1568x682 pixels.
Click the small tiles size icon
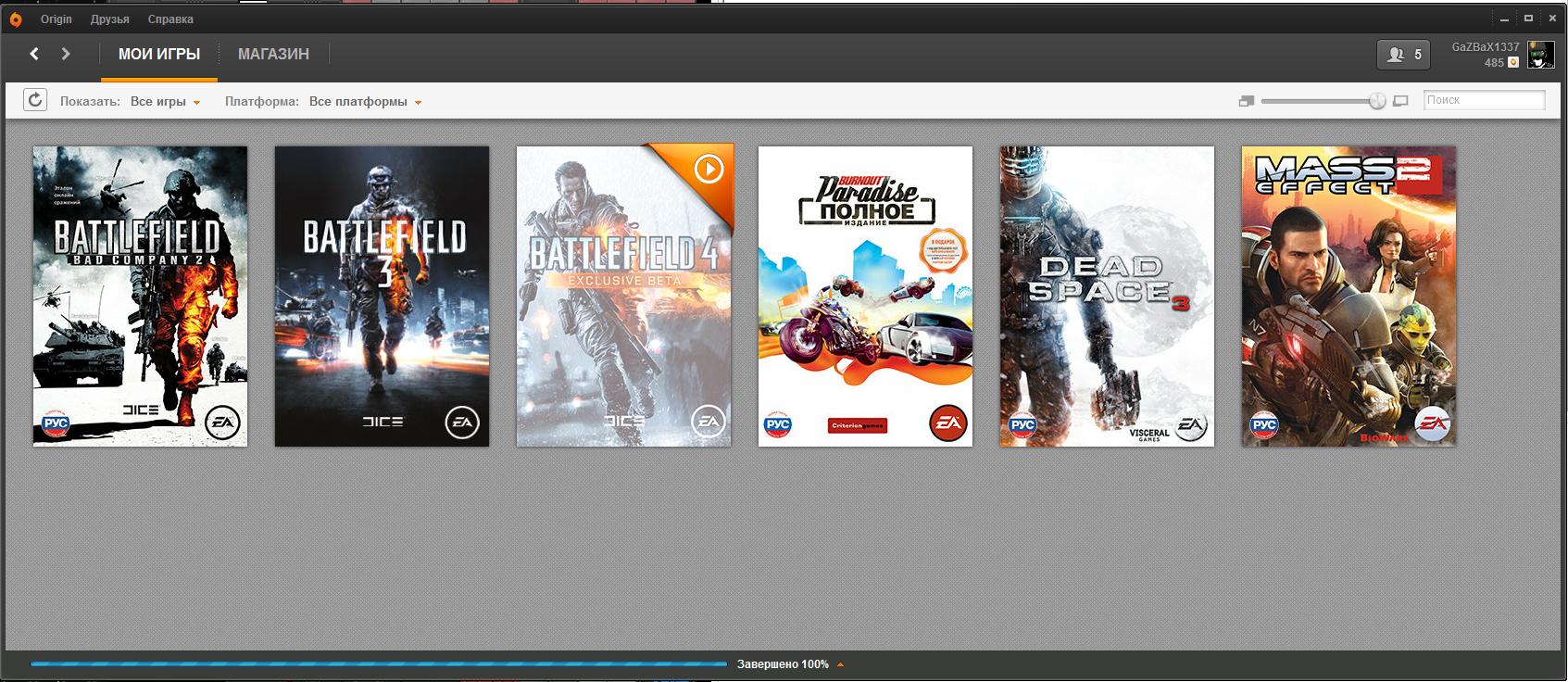(1246, 101)
